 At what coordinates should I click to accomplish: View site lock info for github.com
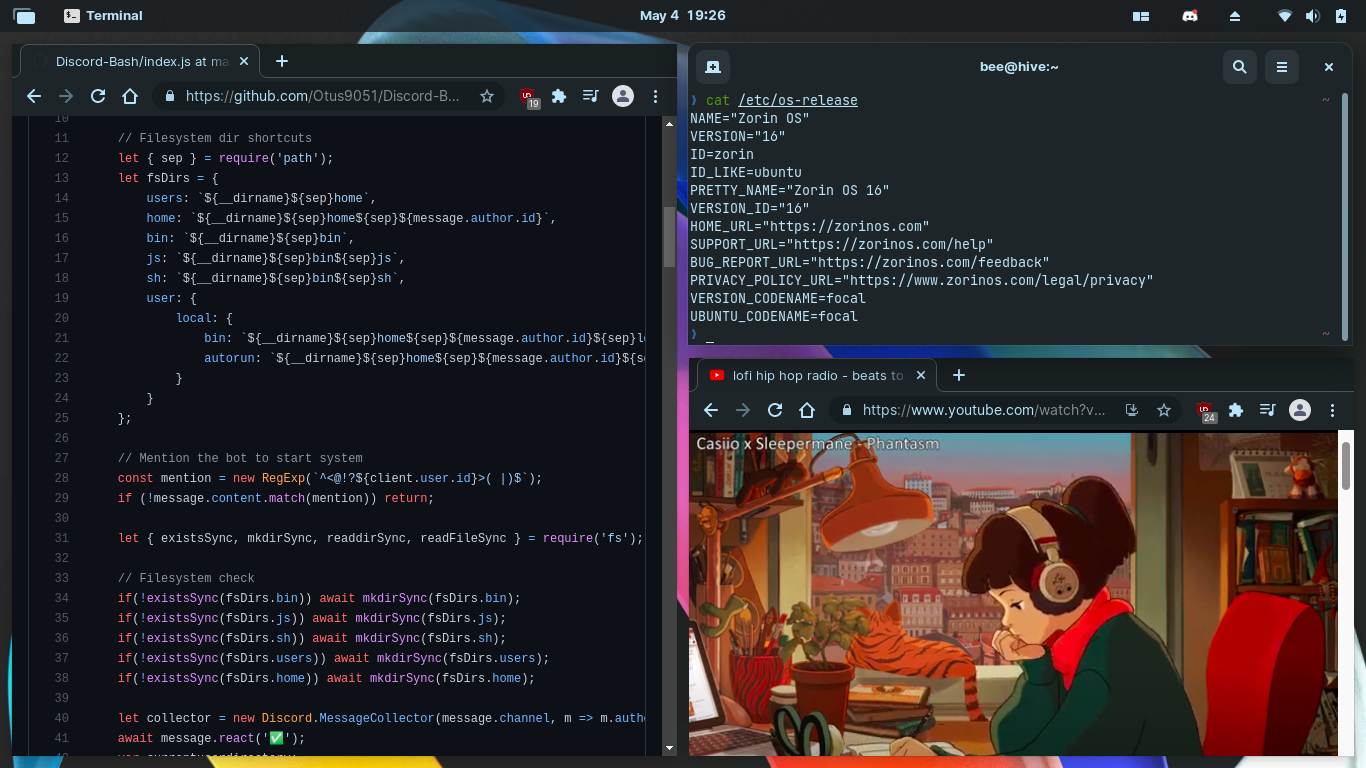pyautogui.click(x=169, y=96)
